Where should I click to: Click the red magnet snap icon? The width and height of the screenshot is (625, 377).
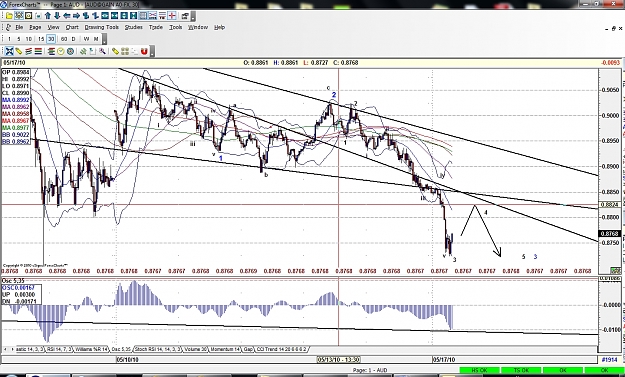tap(144, 51)
